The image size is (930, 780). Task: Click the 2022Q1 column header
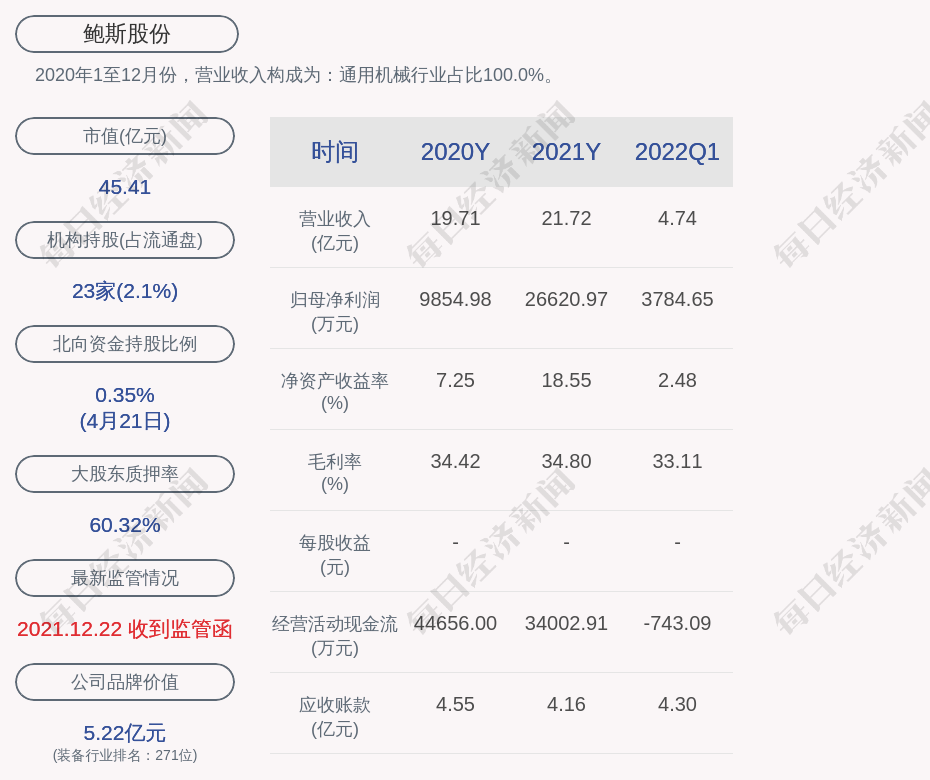coord(677,152)
